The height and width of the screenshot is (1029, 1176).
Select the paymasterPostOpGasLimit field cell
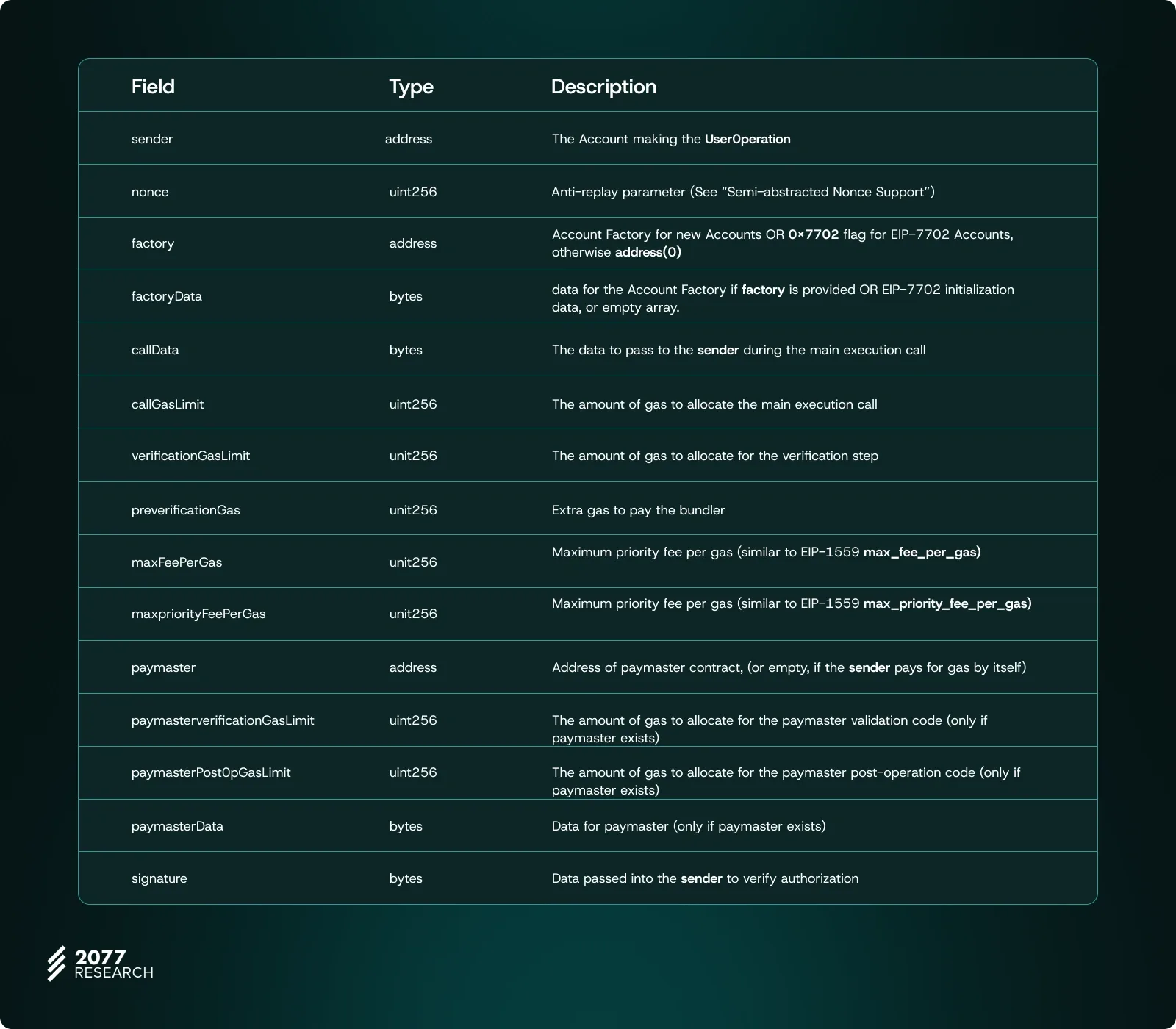point(211,772)
